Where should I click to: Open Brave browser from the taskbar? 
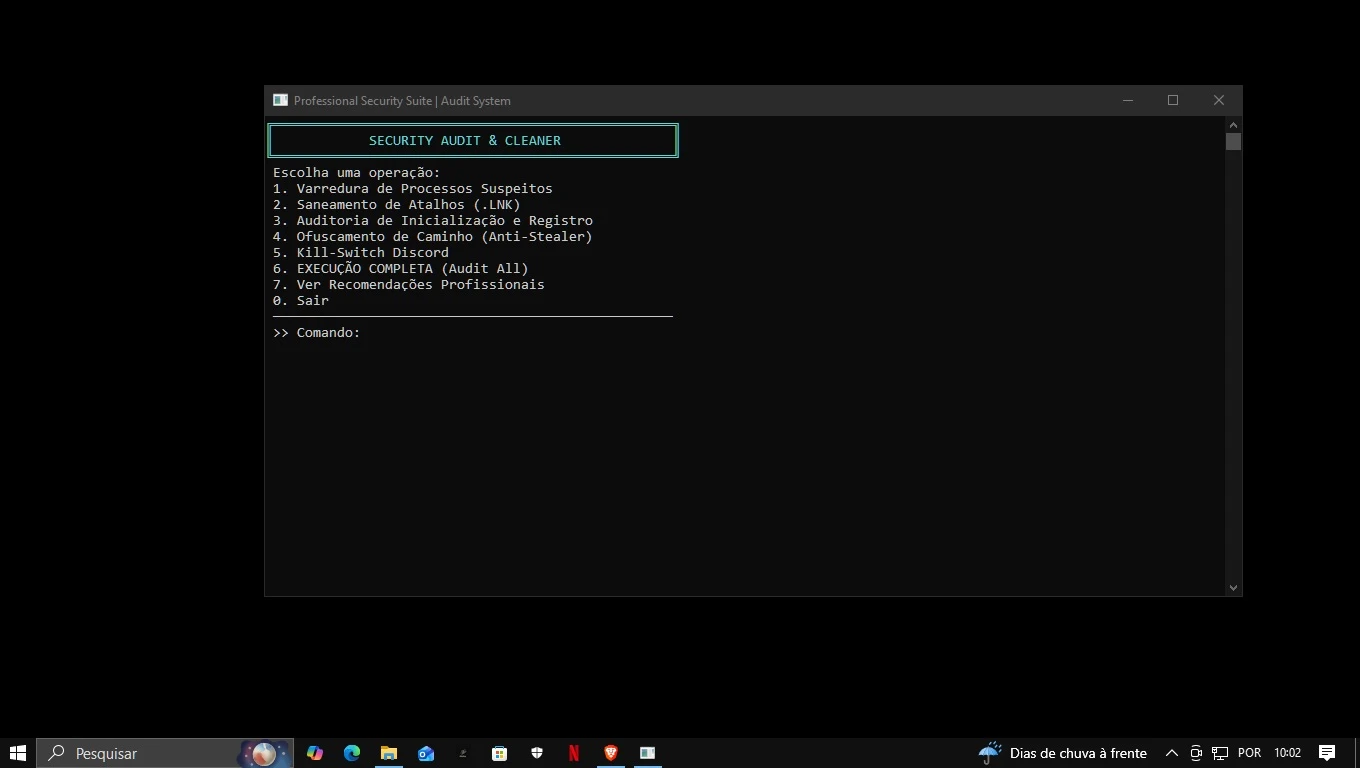click(x=611, y=753)
